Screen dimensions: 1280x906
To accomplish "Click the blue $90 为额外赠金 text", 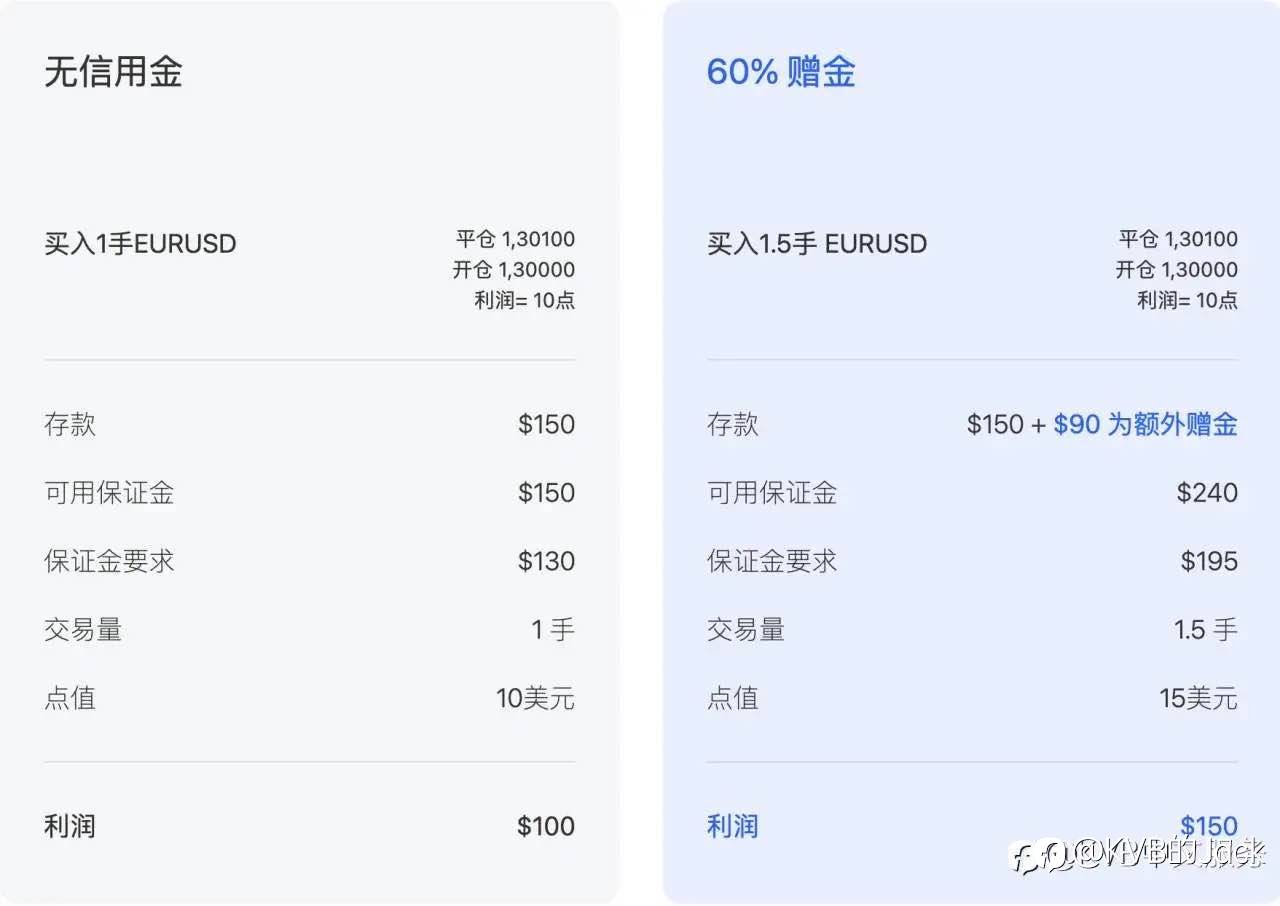I will (x=1145, y=424).
